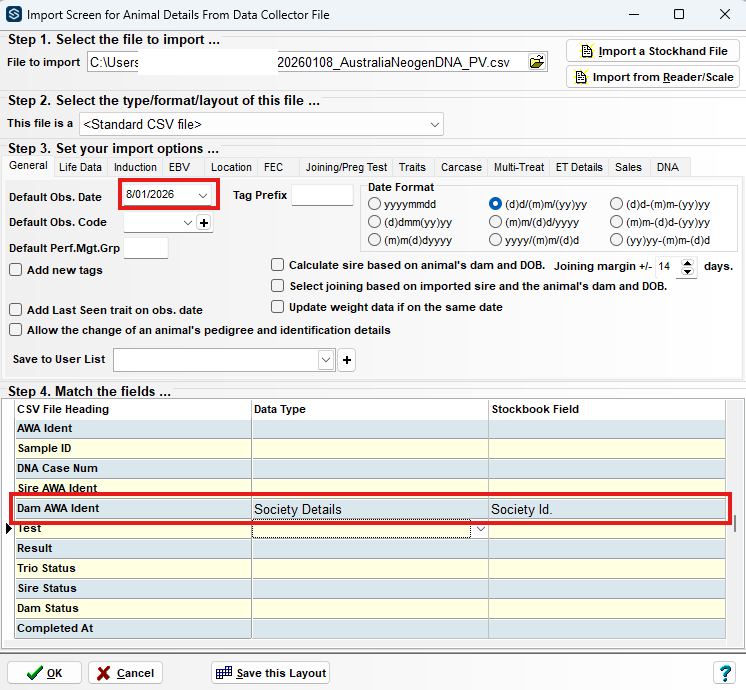This screenshot has width=746, height=690.
Task: Add new user list with plus button
Action: coord(347,360)
